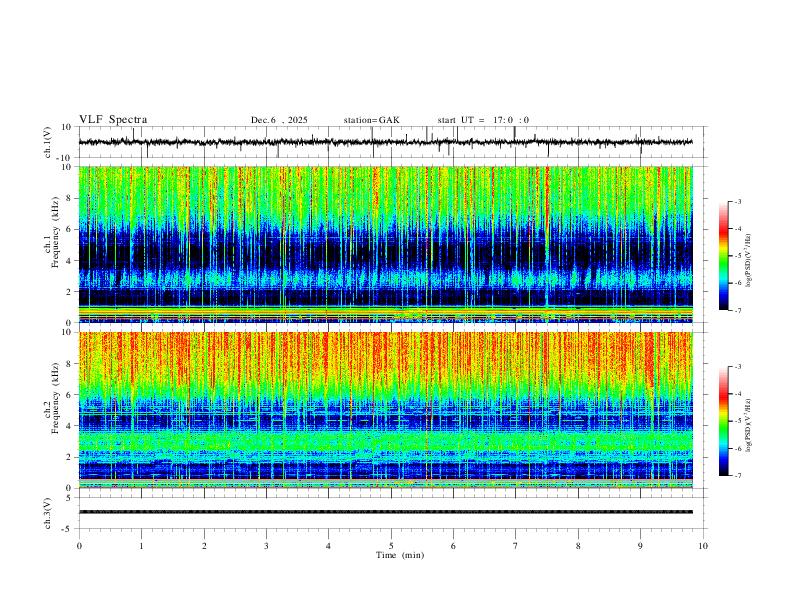792x612 pixels.
Task: Click the "-7" tick on ch.1 colorbar
Action: click(x=737, y=311)
